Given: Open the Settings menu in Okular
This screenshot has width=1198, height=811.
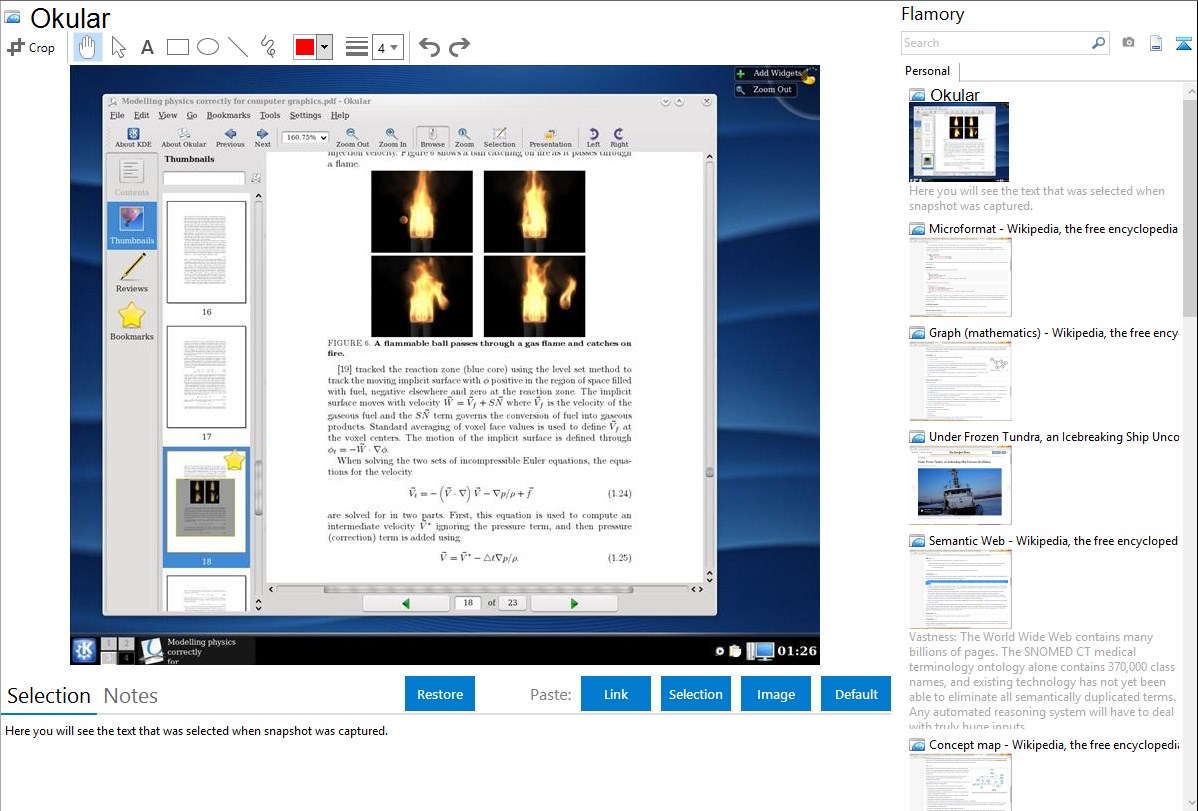Looking at the screenshot, I should [x=306, y=115].
